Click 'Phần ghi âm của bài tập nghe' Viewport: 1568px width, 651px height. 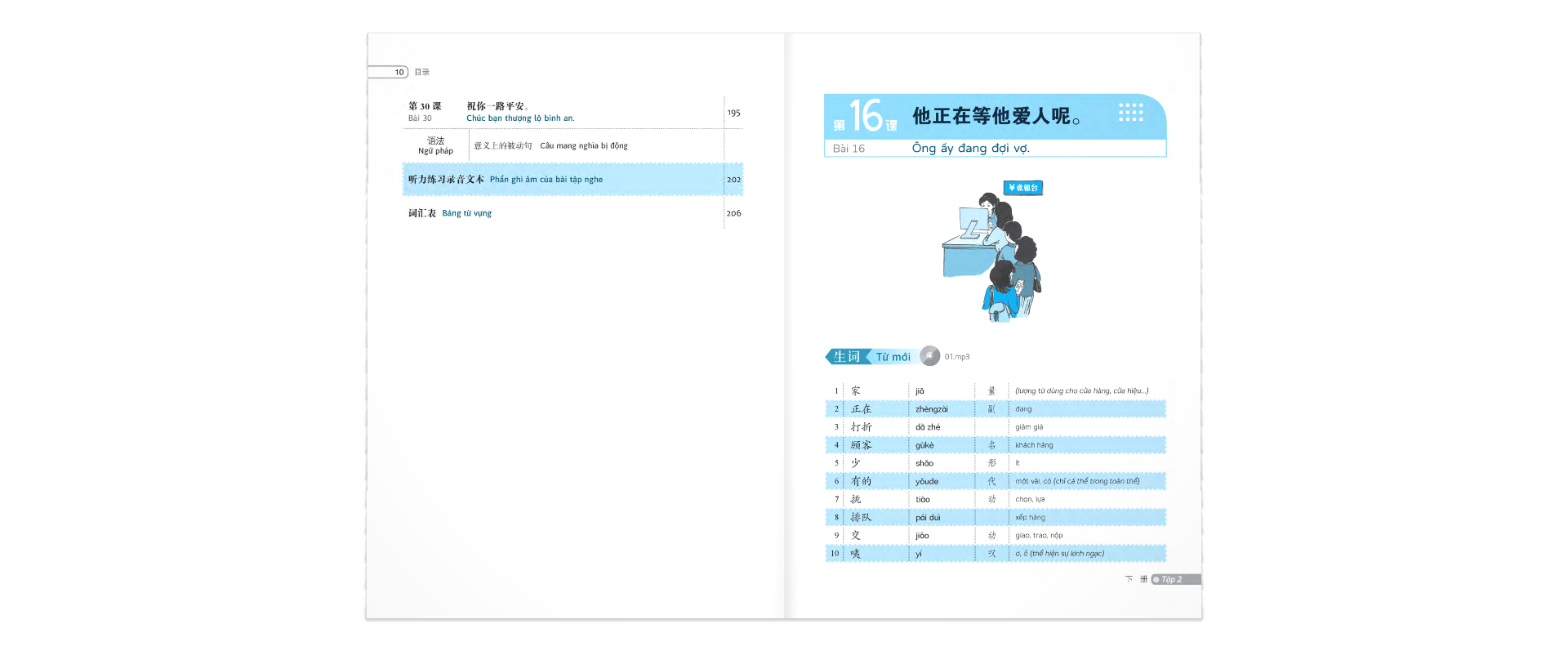click(x=546, y=180)
